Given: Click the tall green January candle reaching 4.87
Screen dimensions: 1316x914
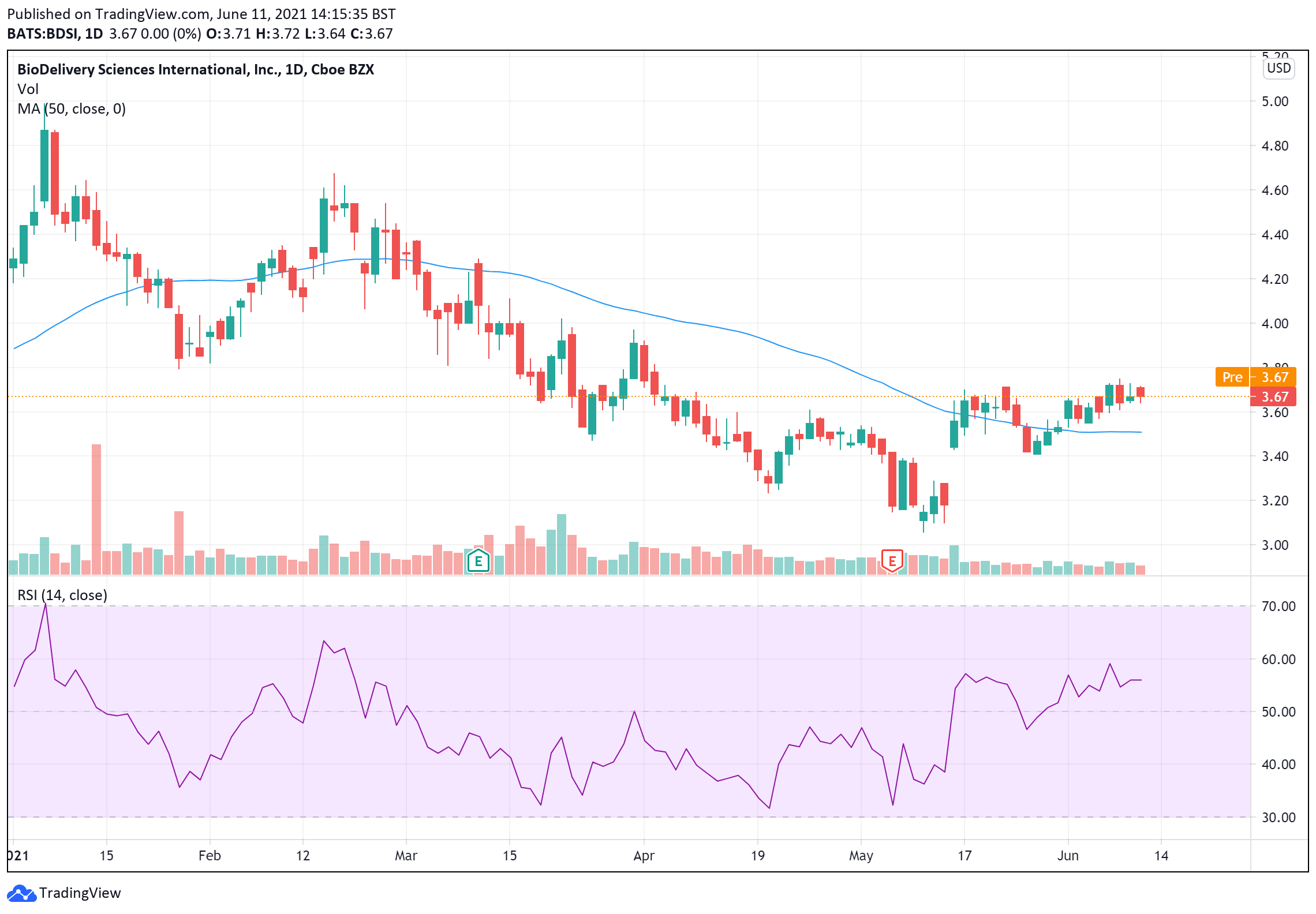Looking at the screenshot, I should tap(44, 166).
